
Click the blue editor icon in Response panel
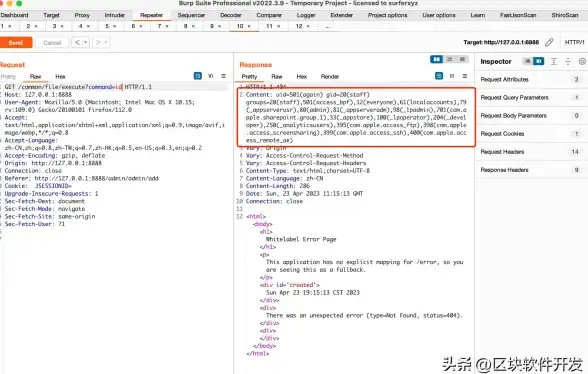click(x=439, y=76)
